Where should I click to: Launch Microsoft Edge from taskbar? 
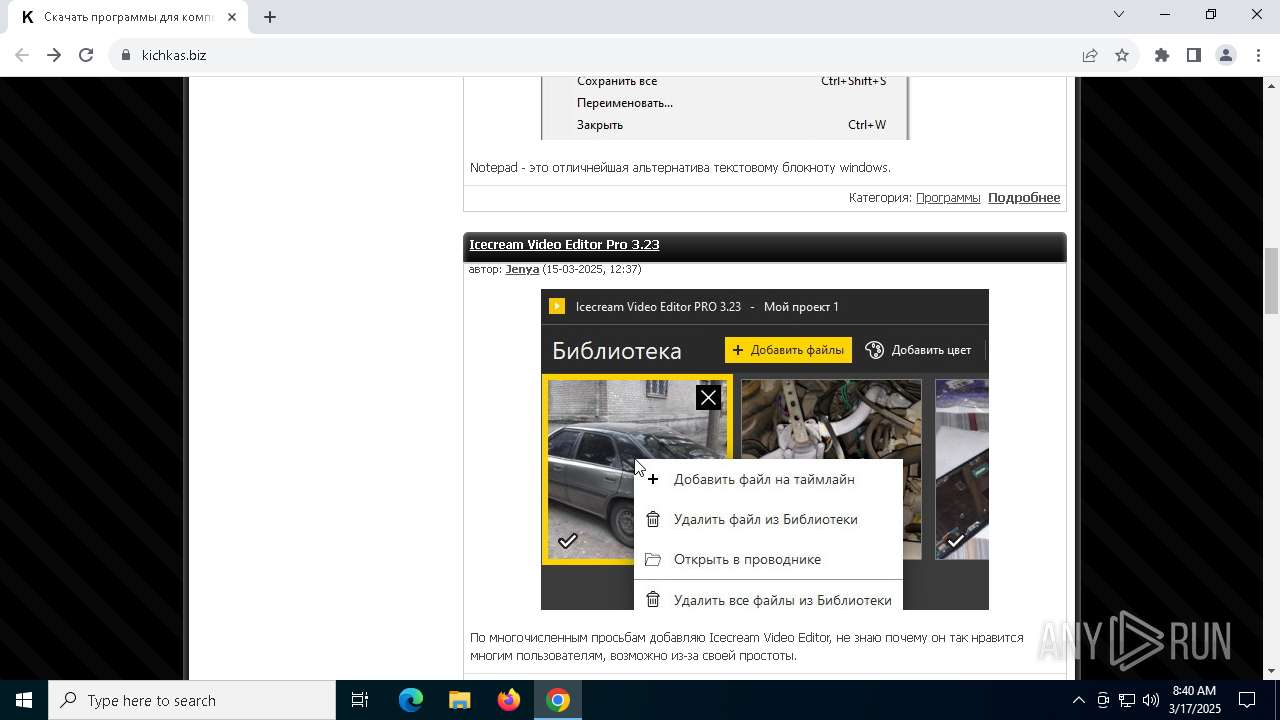[411, 700]
